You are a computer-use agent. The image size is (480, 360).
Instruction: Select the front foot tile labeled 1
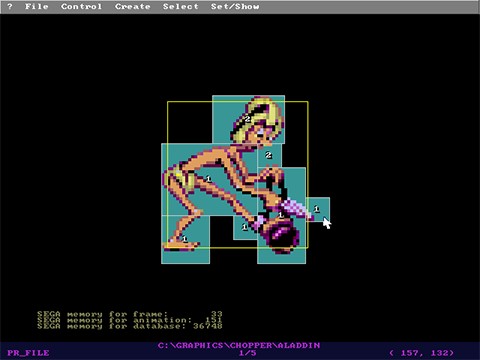click(x=185, y=239)
